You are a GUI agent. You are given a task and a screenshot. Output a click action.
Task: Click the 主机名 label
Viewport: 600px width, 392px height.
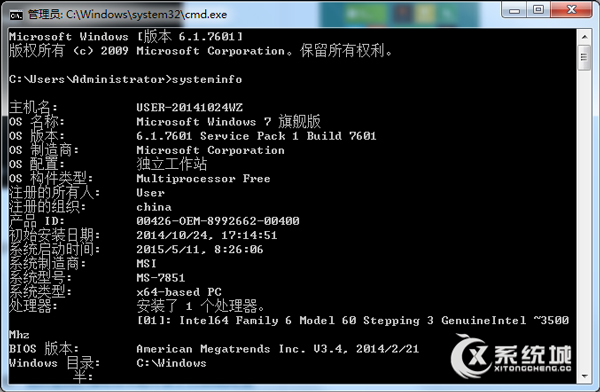[33, 108]
